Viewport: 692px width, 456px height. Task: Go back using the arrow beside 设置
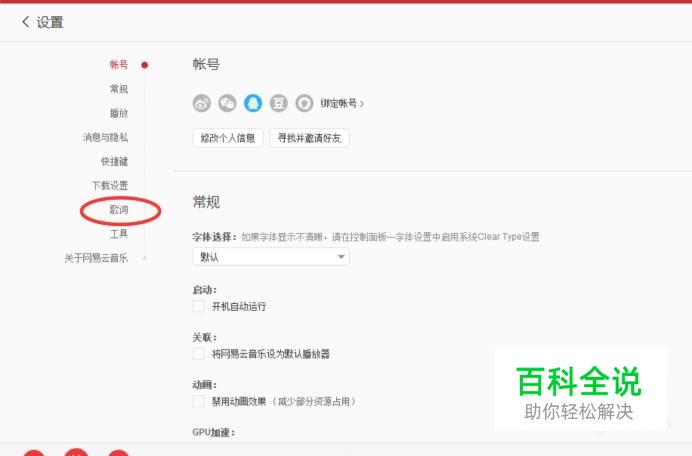click(x=26, y=22)
